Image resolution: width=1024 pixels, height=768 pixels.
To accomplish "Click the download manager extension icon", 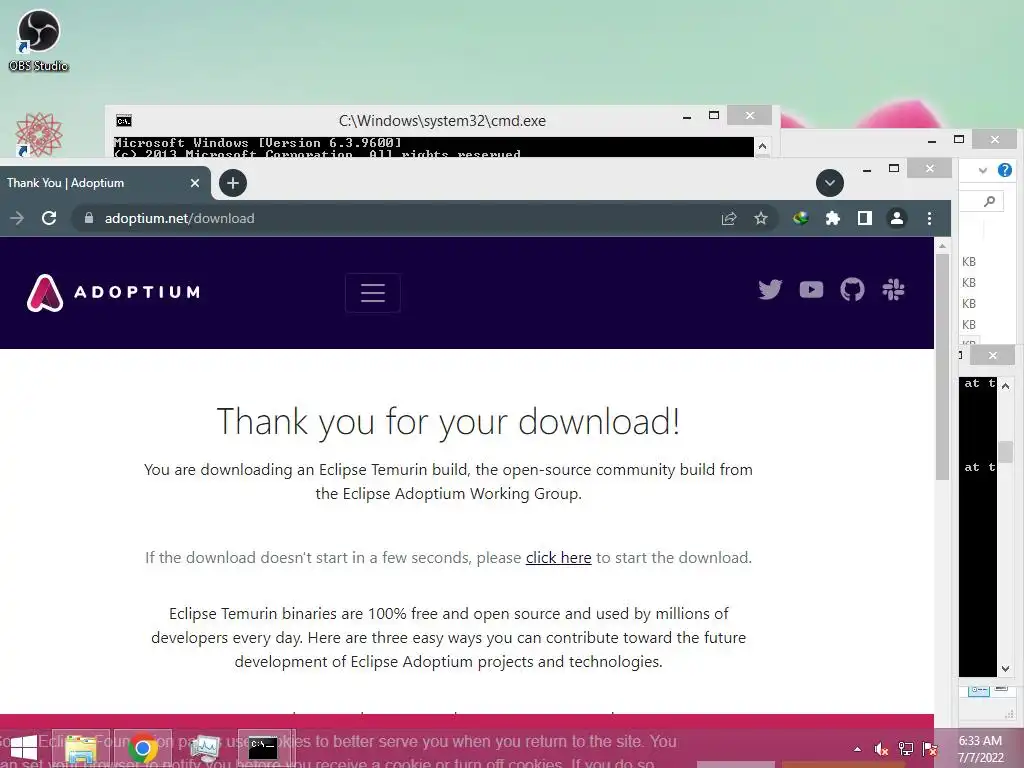I will click(x=801, y=218).
